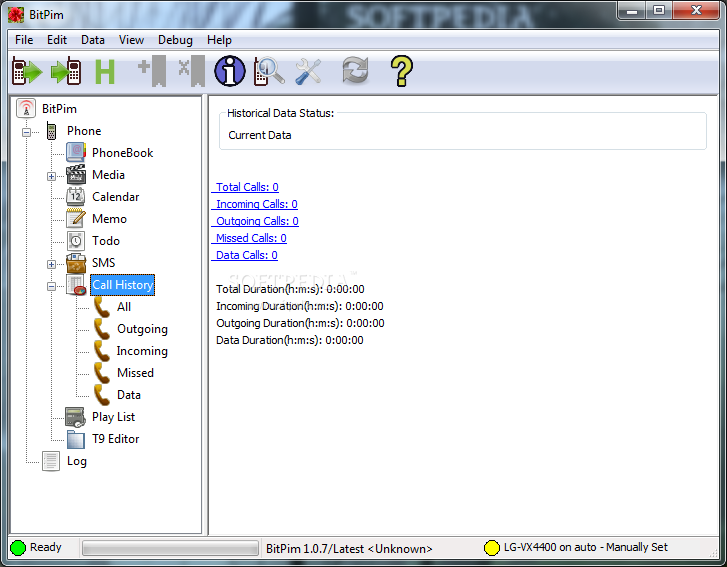The width and height of the screenshot is (727, 567).
Task: Click the Get Phone Data toolbar icon
Action: click(27, 71)
